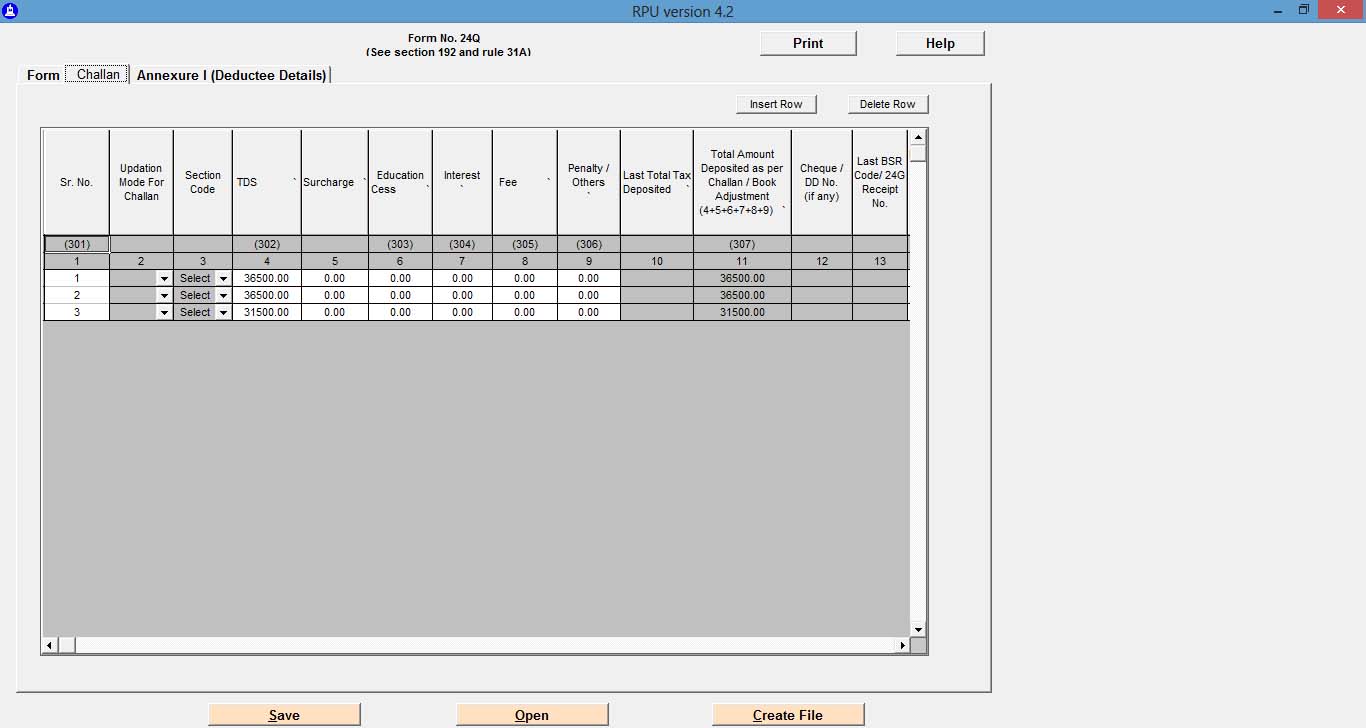Click the Open button
Image resolution: width=1366 pixels, height=728 pixels.
pos(532,715)
